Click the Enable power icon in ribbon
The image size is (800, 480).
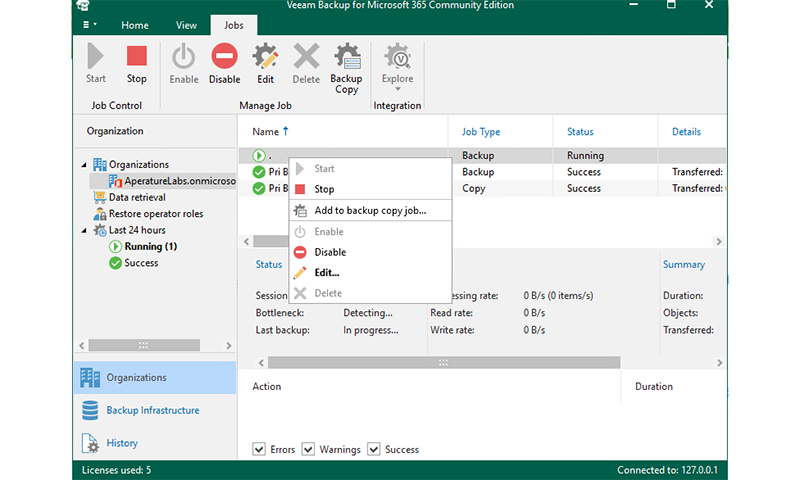click(184, 57)
